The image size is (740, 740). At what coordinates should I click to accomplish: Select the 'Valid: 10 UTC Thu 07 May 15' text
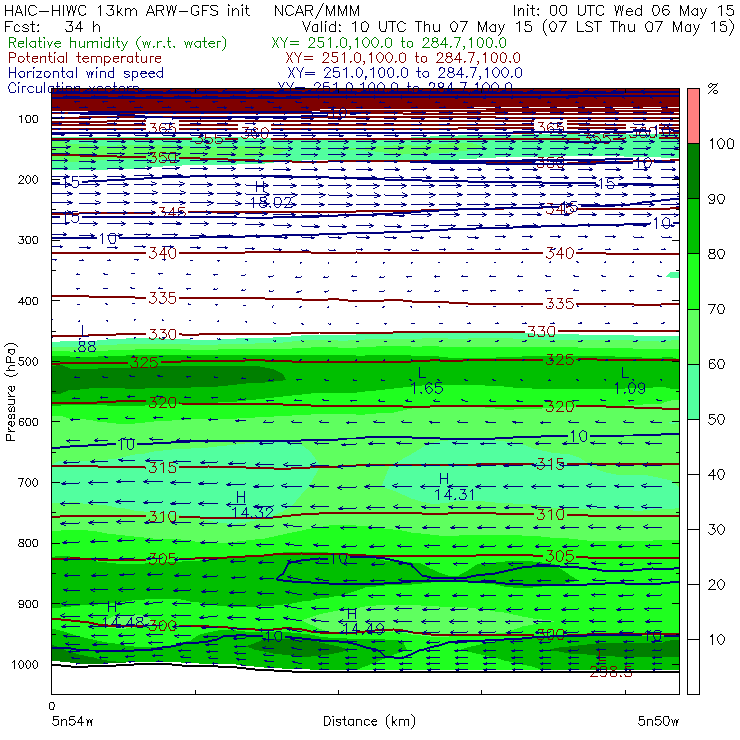pos(419,26)
